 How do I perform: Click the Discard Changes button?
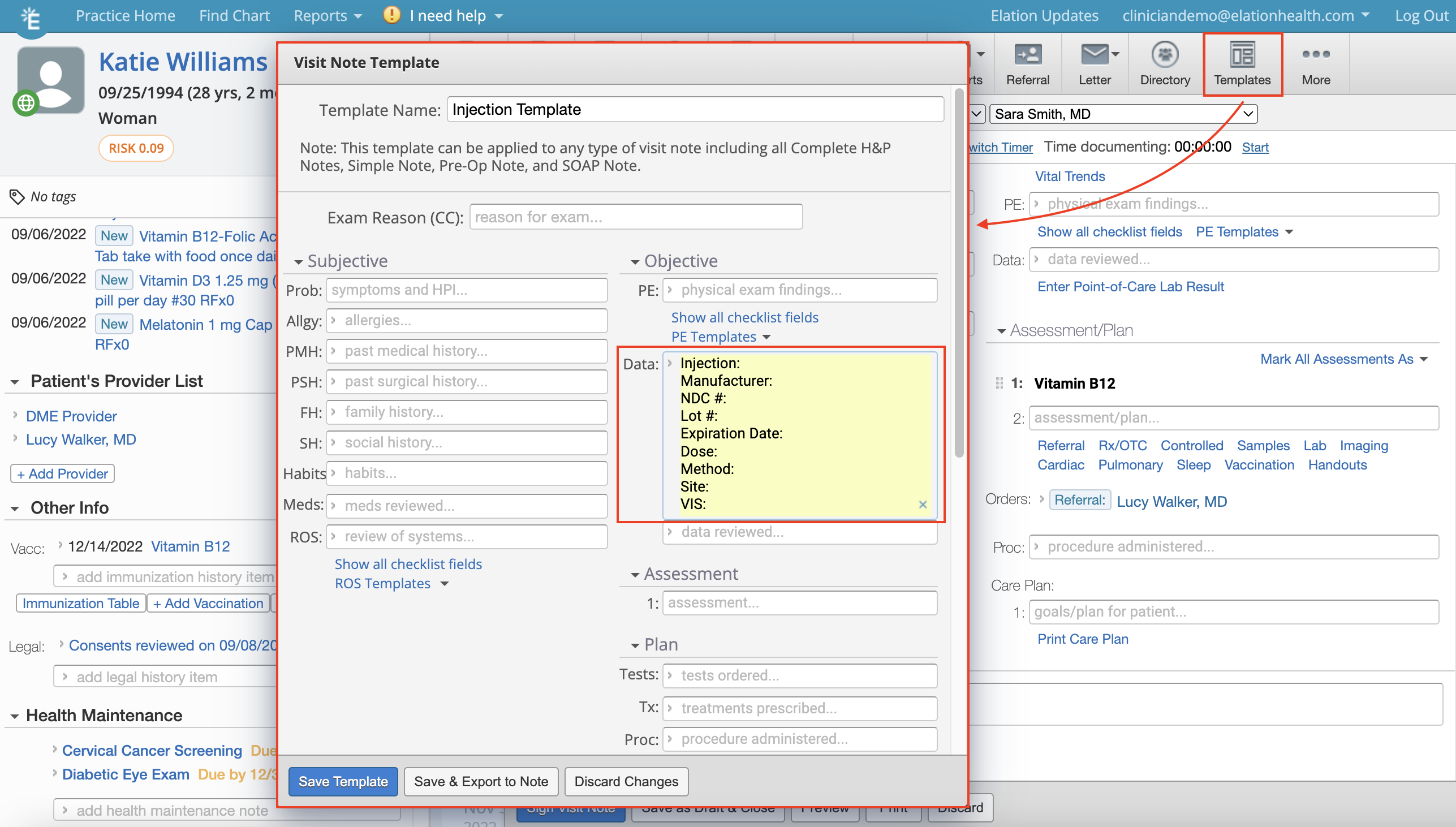[x=626, y=782]
